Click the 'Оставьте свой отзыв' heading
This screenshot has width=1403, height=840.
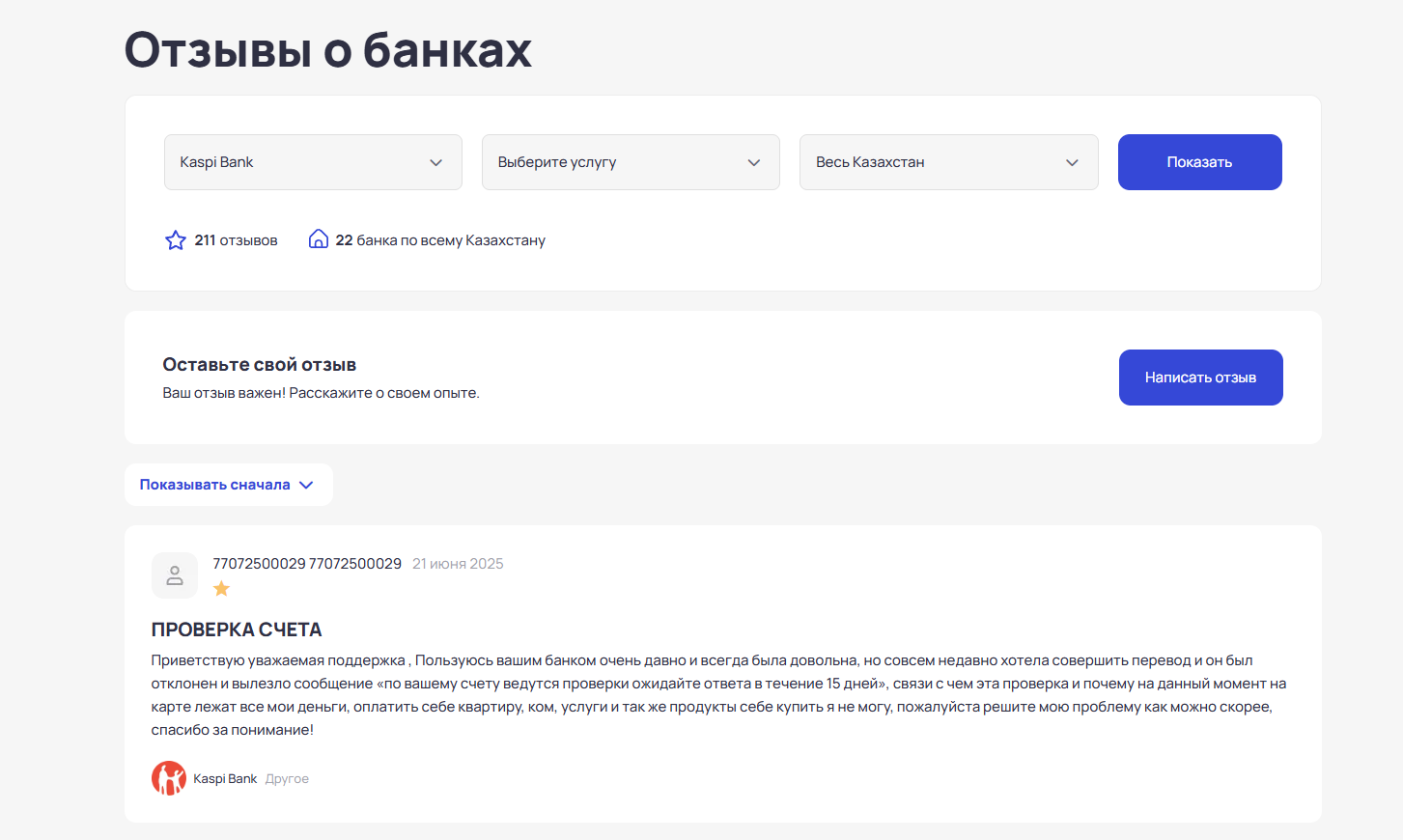(260, 365)
